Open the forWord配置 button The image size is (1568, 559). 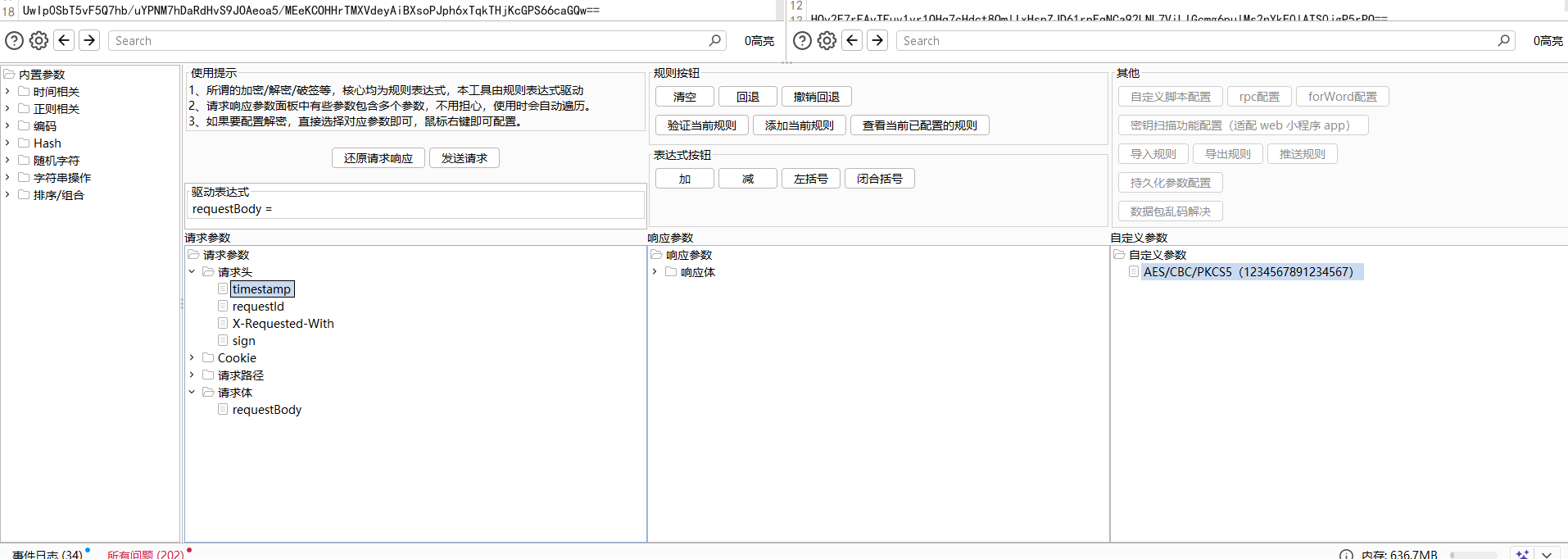coord(1343,97)
